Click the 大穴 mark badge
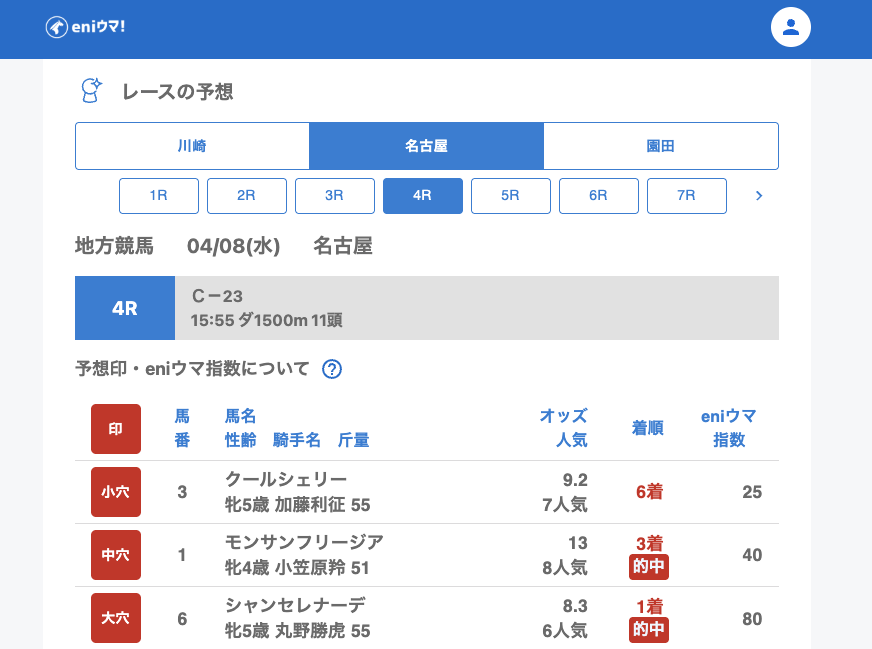The height and width of the screenshot is (649, 872). click(x=116, y=618)
